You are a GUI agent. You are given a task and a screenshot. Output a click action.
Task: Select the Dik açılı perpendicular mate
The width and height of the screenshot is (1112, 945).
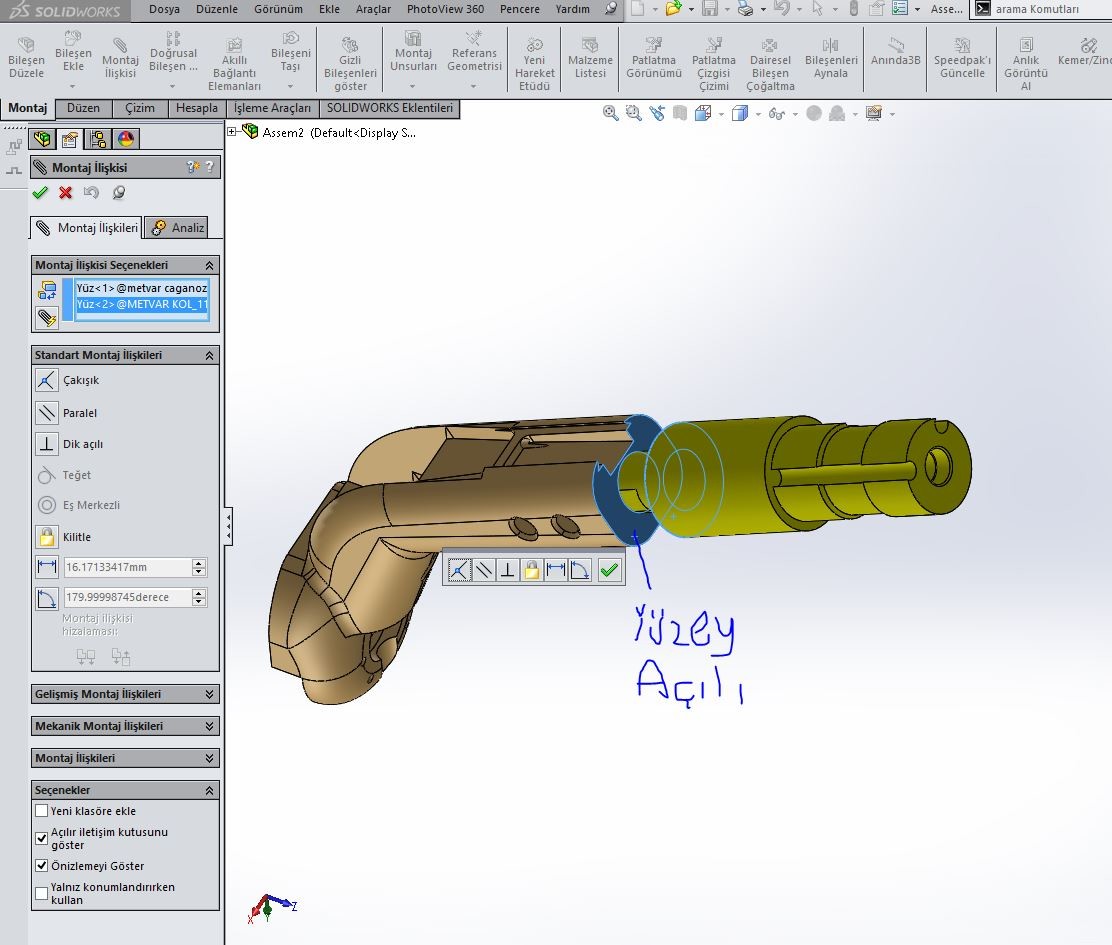coord(47,444)
